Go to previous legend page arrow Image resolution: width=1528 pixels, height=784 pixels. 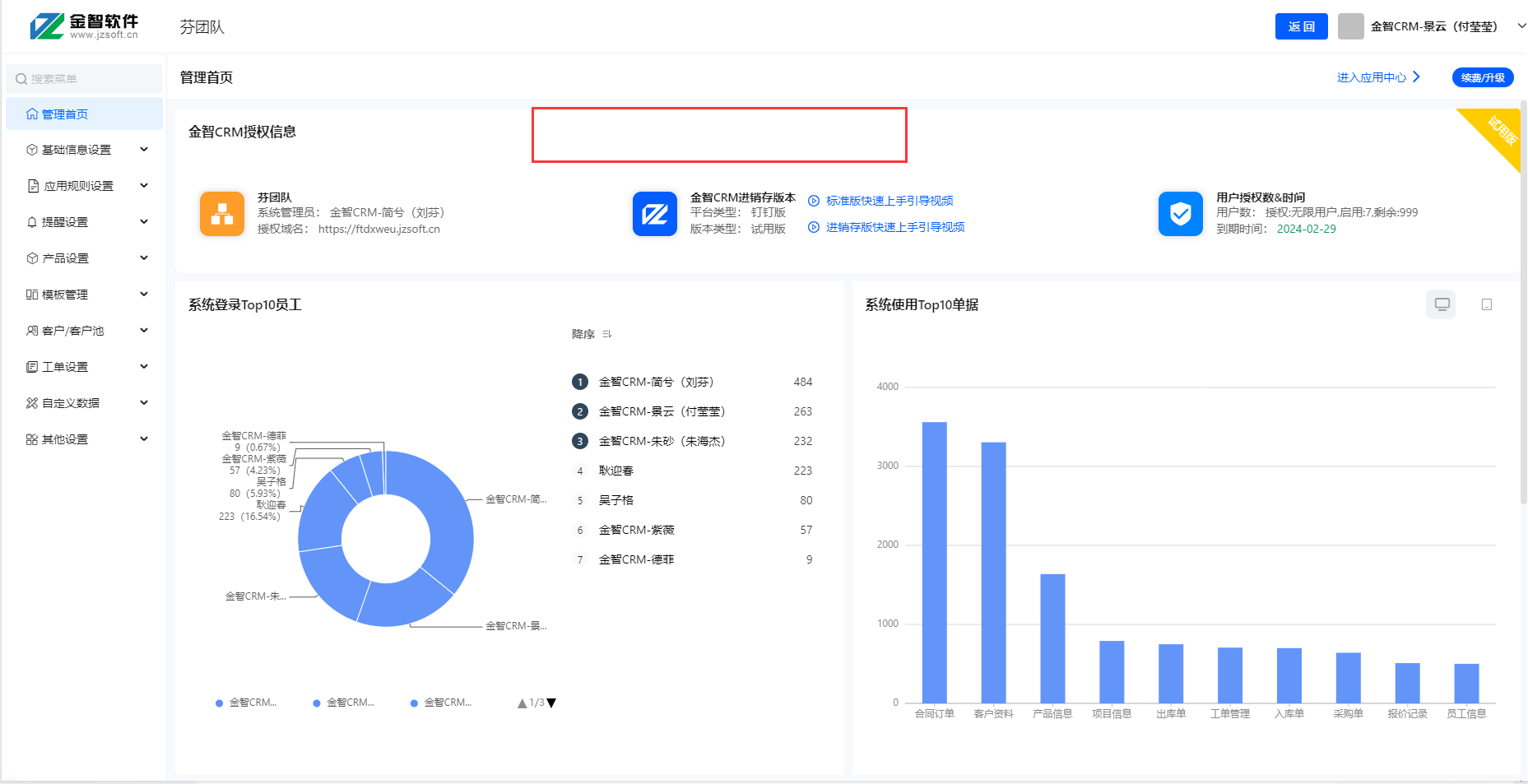click(522, 703)
